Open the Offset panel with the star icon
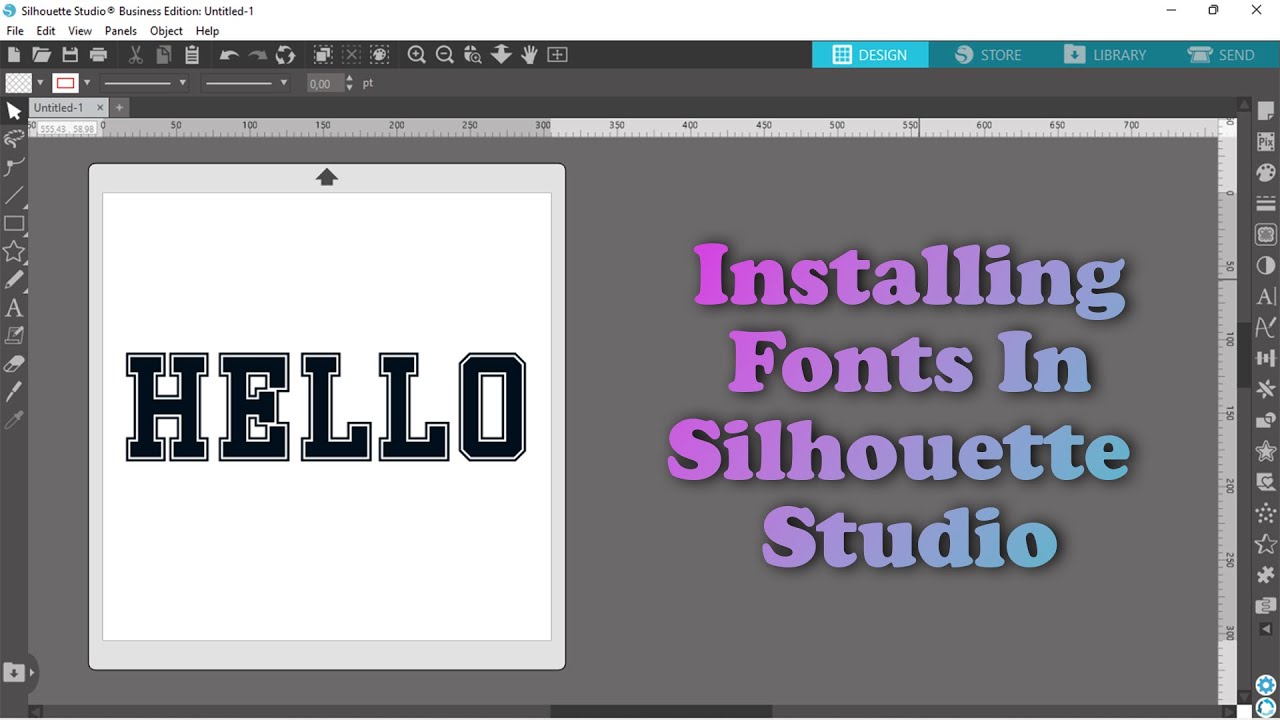 pyautogui.click(x=1266, y=451)
